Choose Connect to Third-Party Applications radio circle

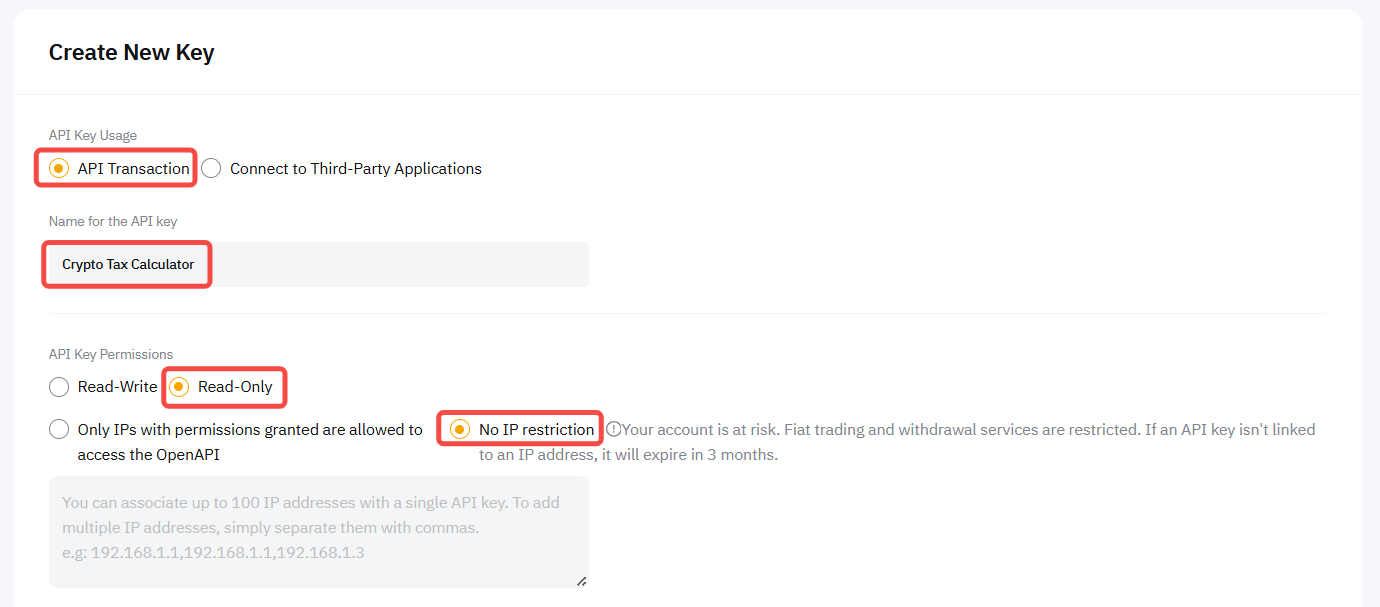pyautogui.click(x=211, y=169)
